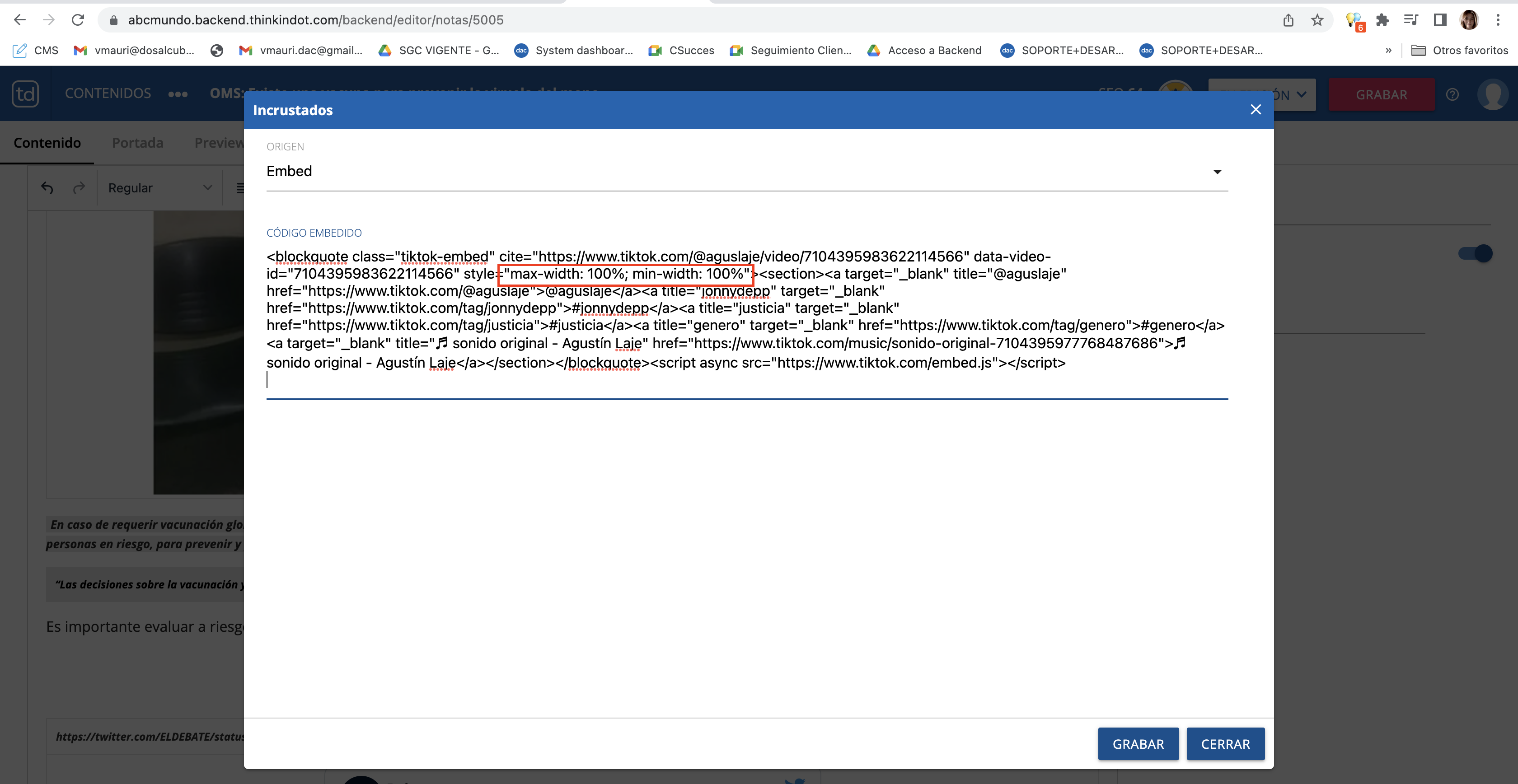Click the browser address bar URL
1518x784 pixels.
(316, 20)
